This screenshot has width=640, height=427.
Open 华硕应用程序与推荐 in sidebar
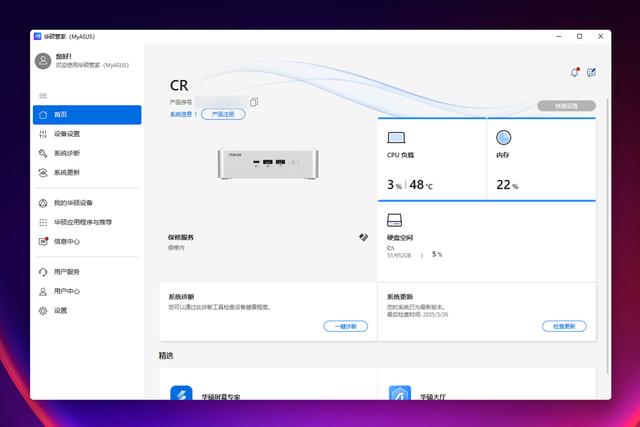coord(87,222)
